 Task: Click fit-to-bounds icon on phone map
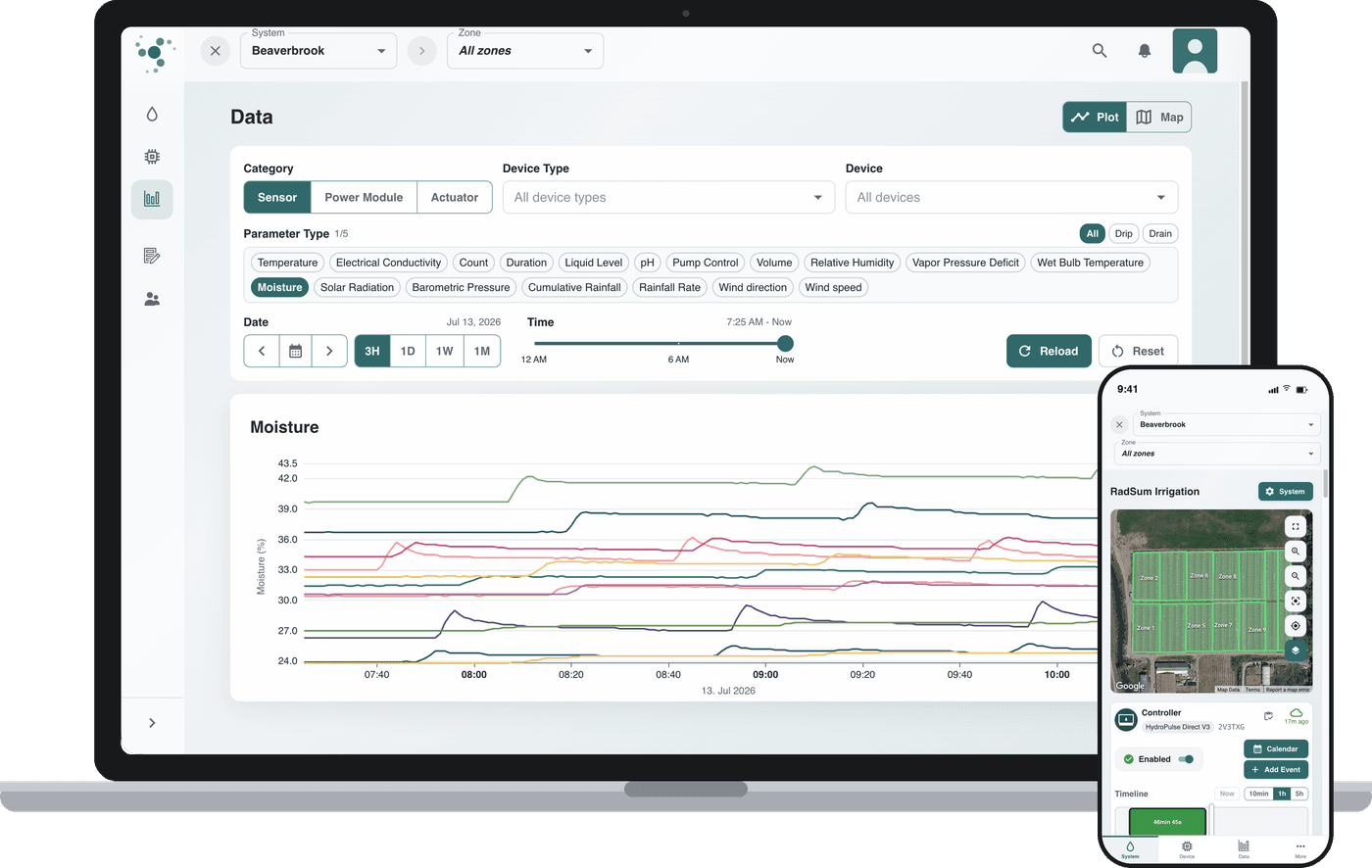pyautogui.click(x=1296, y=601)
